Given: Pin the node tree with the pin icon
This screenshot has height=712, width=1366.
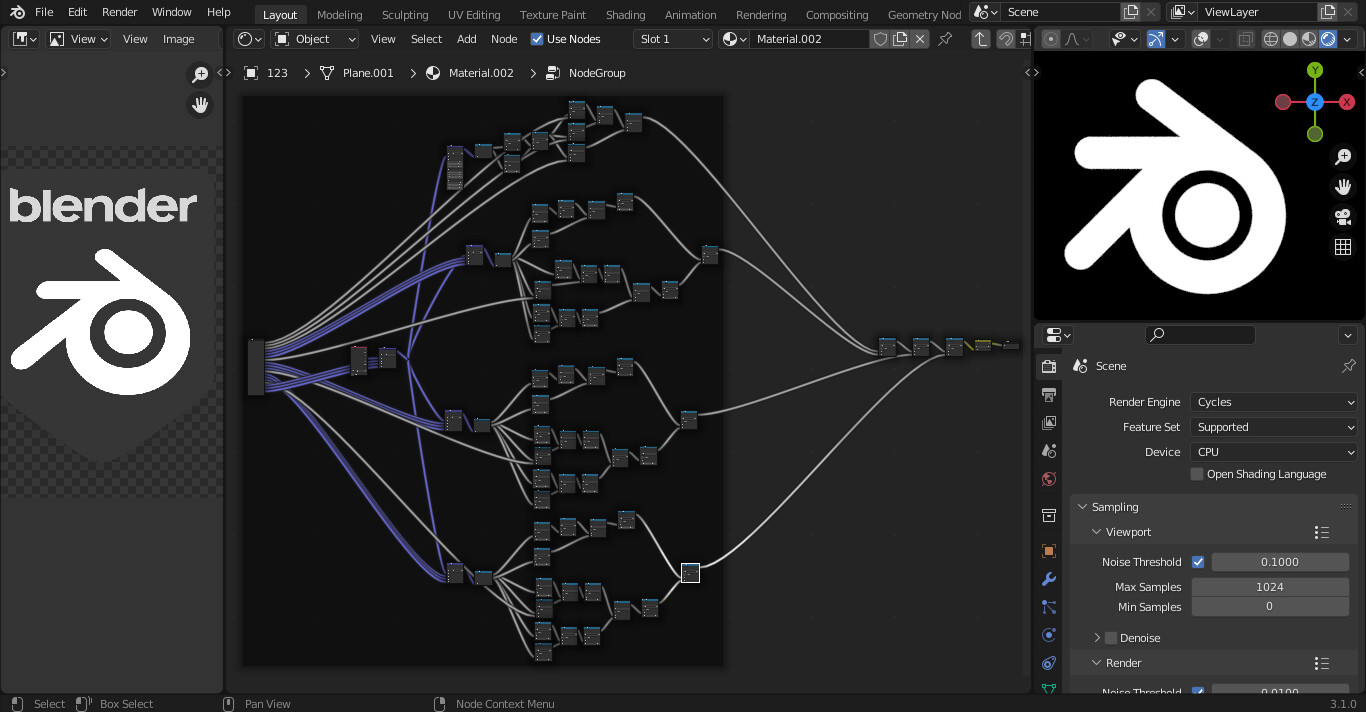Looking at the screenshot, I should coord(945,39).
